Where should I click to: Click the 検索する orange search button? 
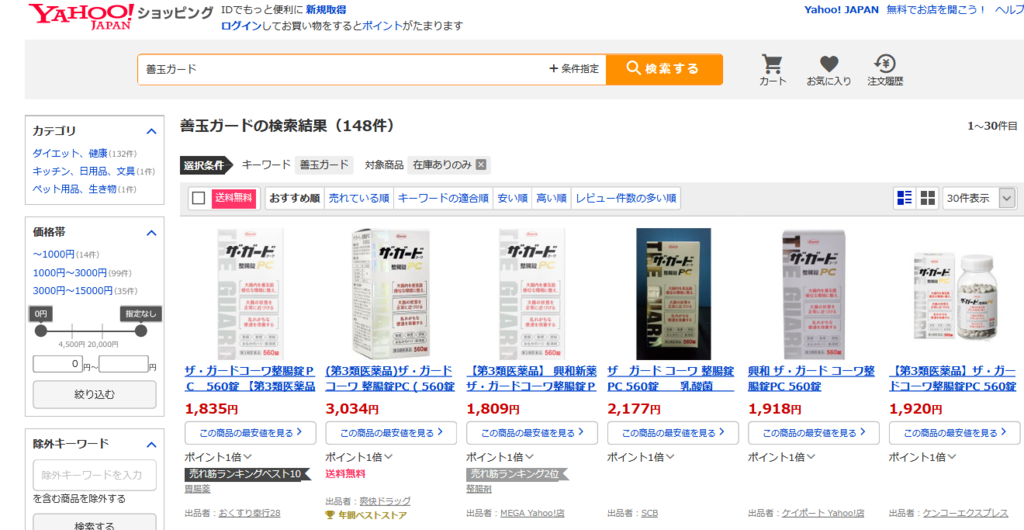[x=664, y=69]
